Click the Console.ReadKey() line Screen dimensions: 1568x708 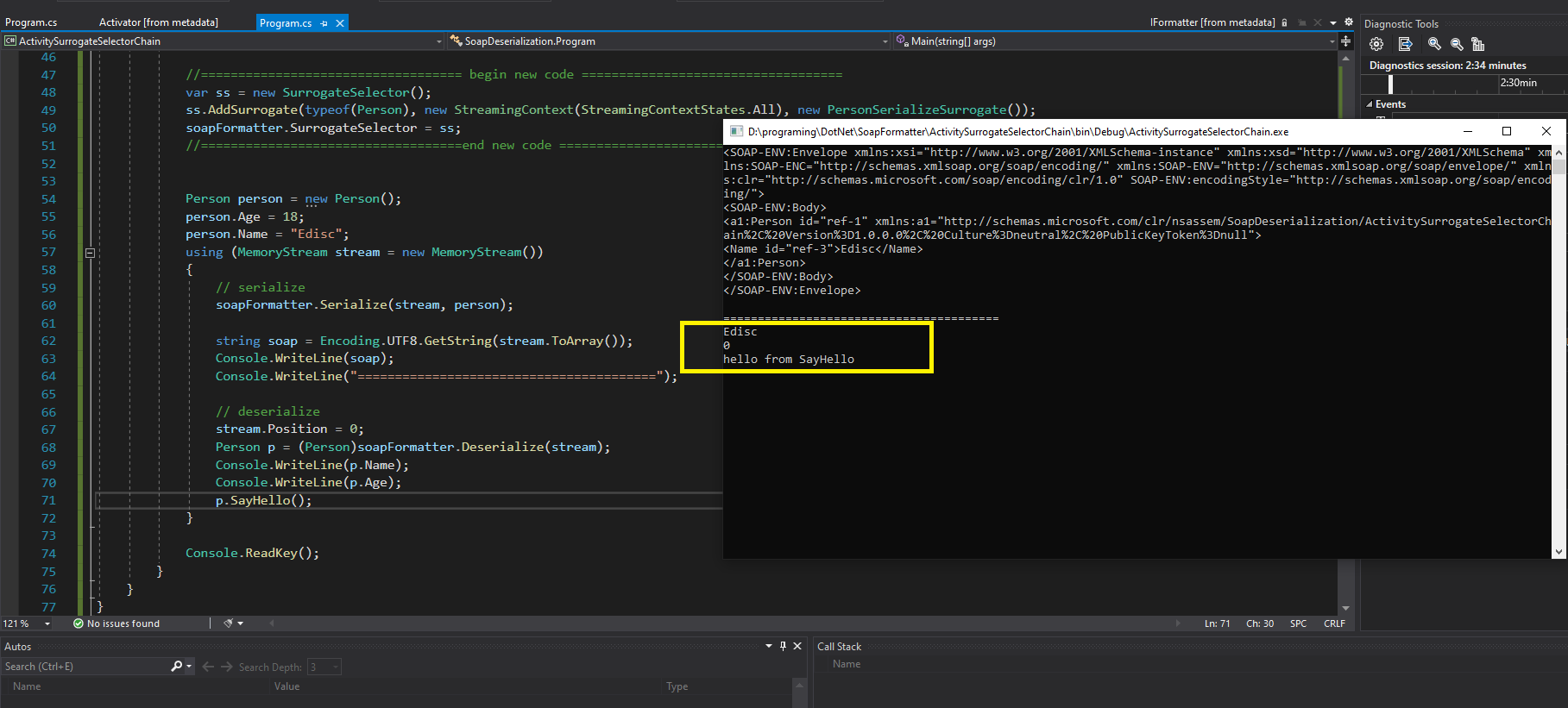(252, 553)
